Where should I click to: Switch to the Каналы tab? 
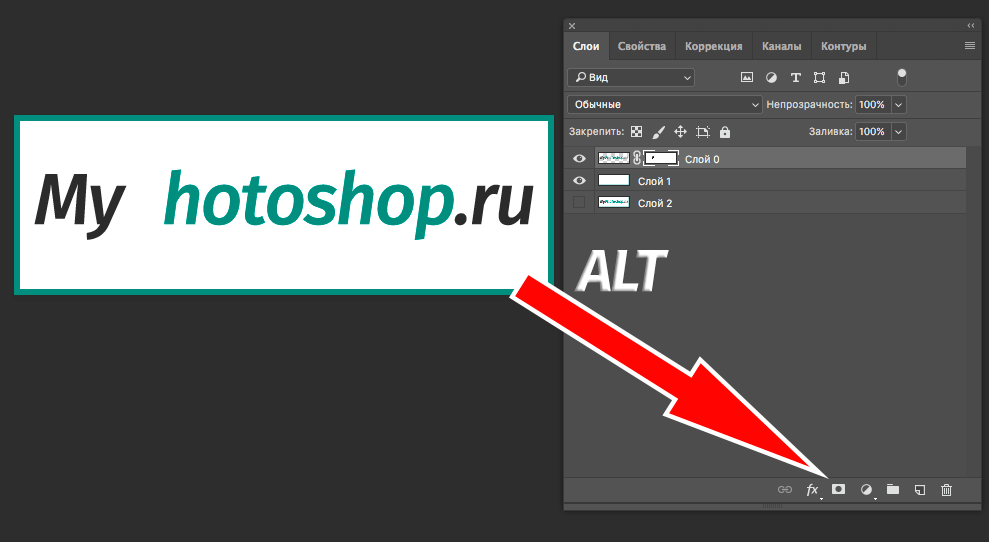(781, 46)
